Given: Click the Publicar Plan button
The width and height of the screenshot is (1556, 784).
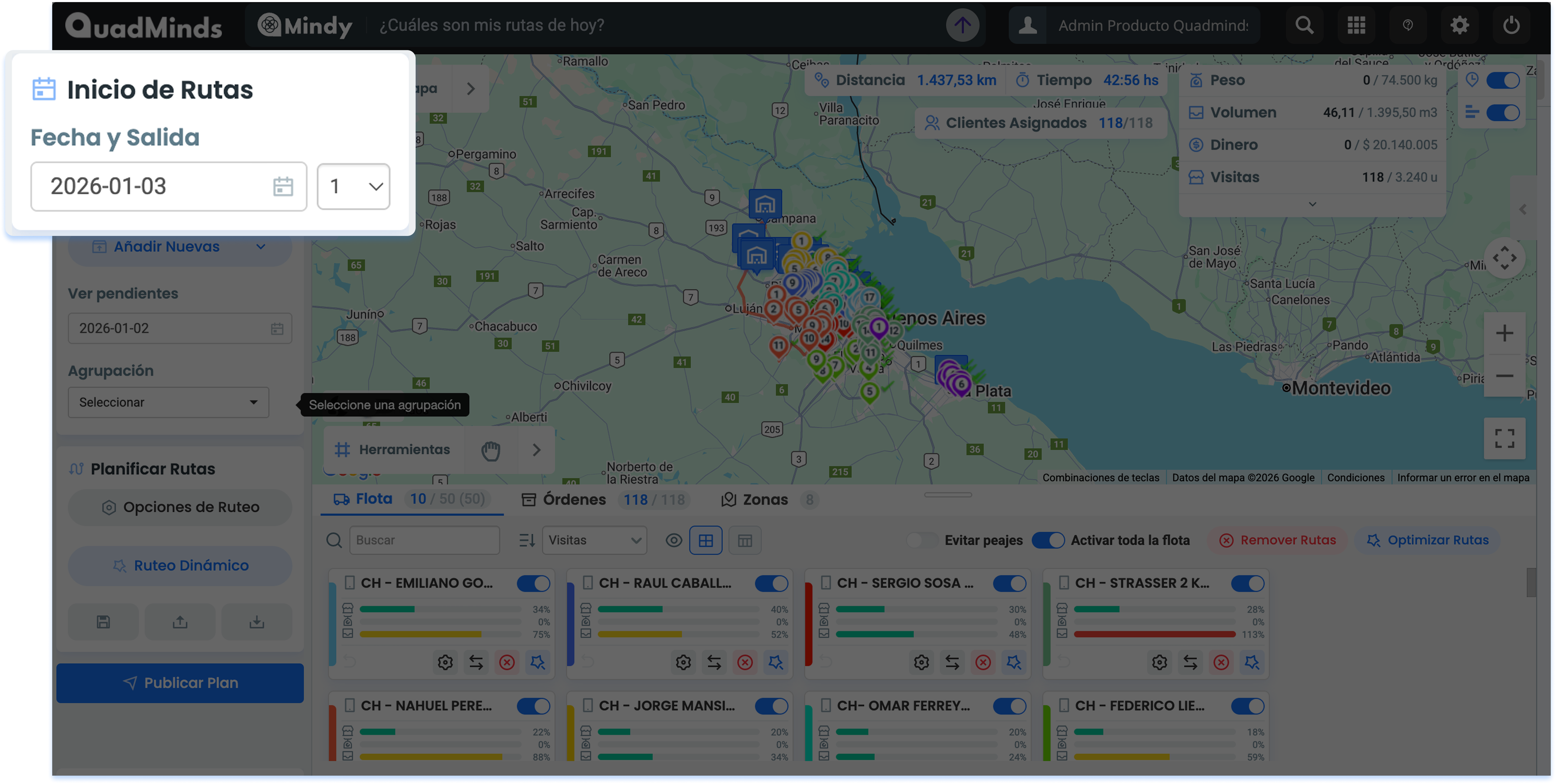Looking at the screenshot, I should click(x=180, y=683).
